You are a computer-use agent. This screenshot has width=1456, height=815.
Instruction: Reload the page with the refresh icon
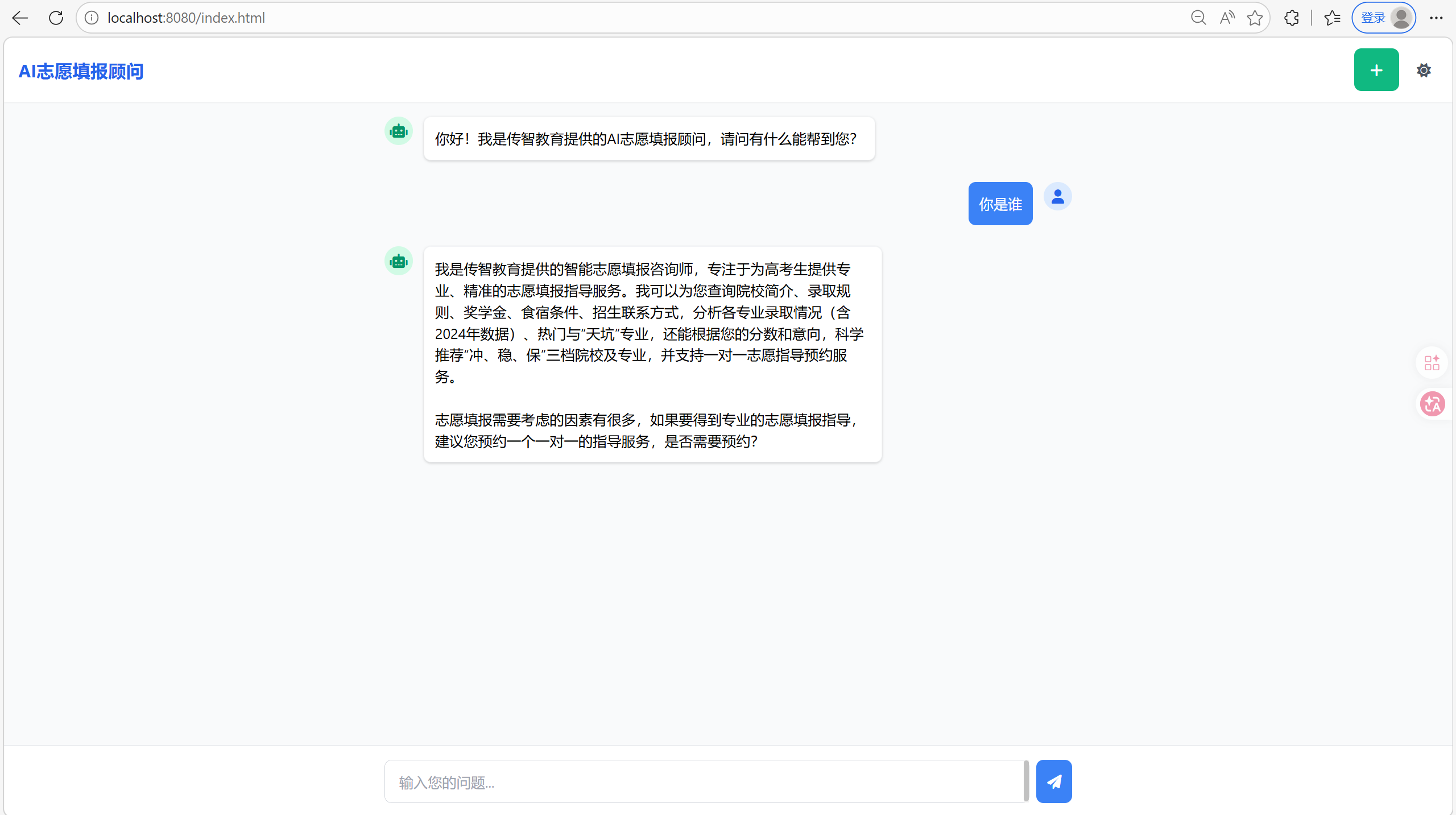(x=56, y=18)
